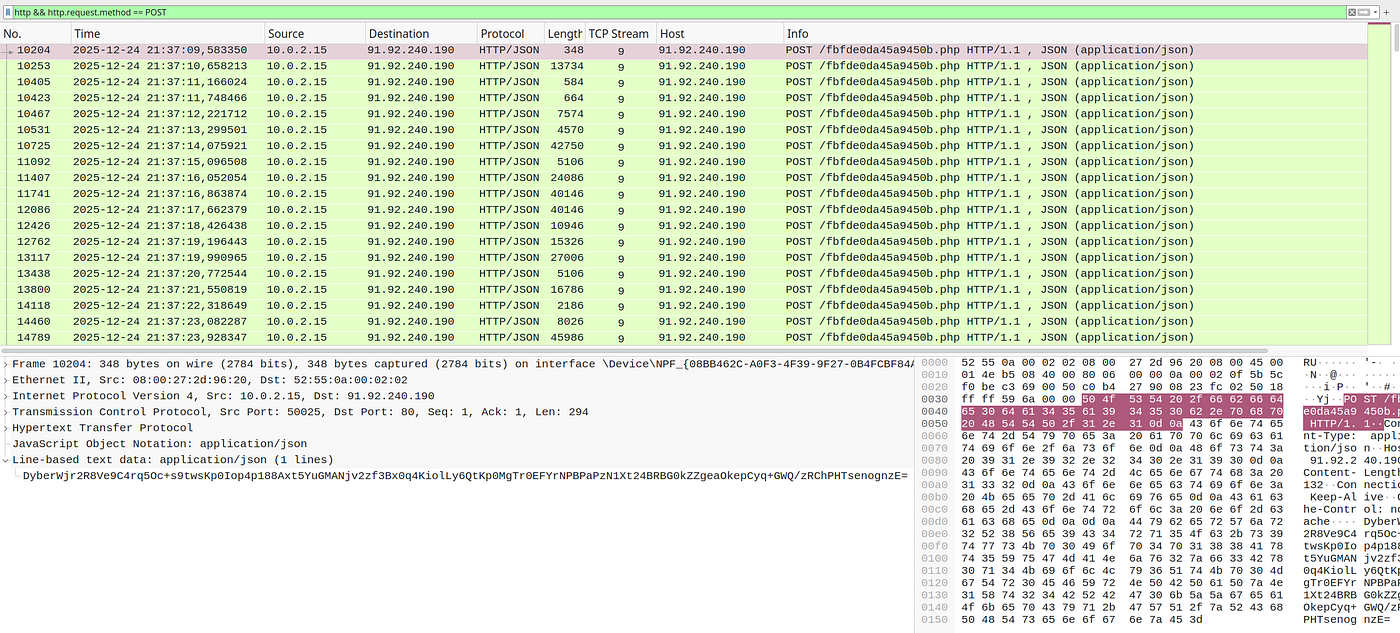Click time cell 21:37:15,096508

160,162
